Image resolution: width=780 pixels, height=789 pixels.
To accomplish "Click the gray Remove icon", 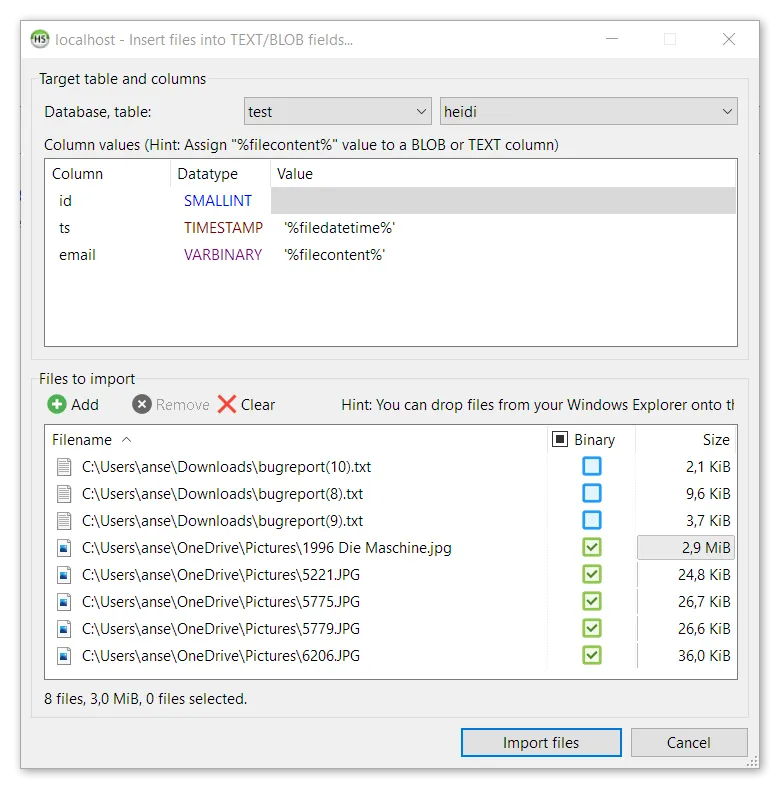I will [x=142, y=404].
